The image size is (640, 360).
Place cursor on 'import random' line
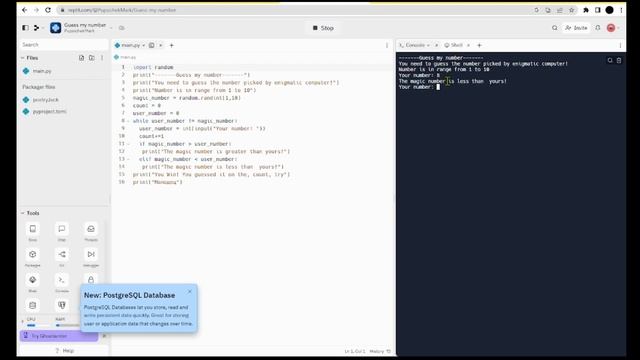pos(153,67)
